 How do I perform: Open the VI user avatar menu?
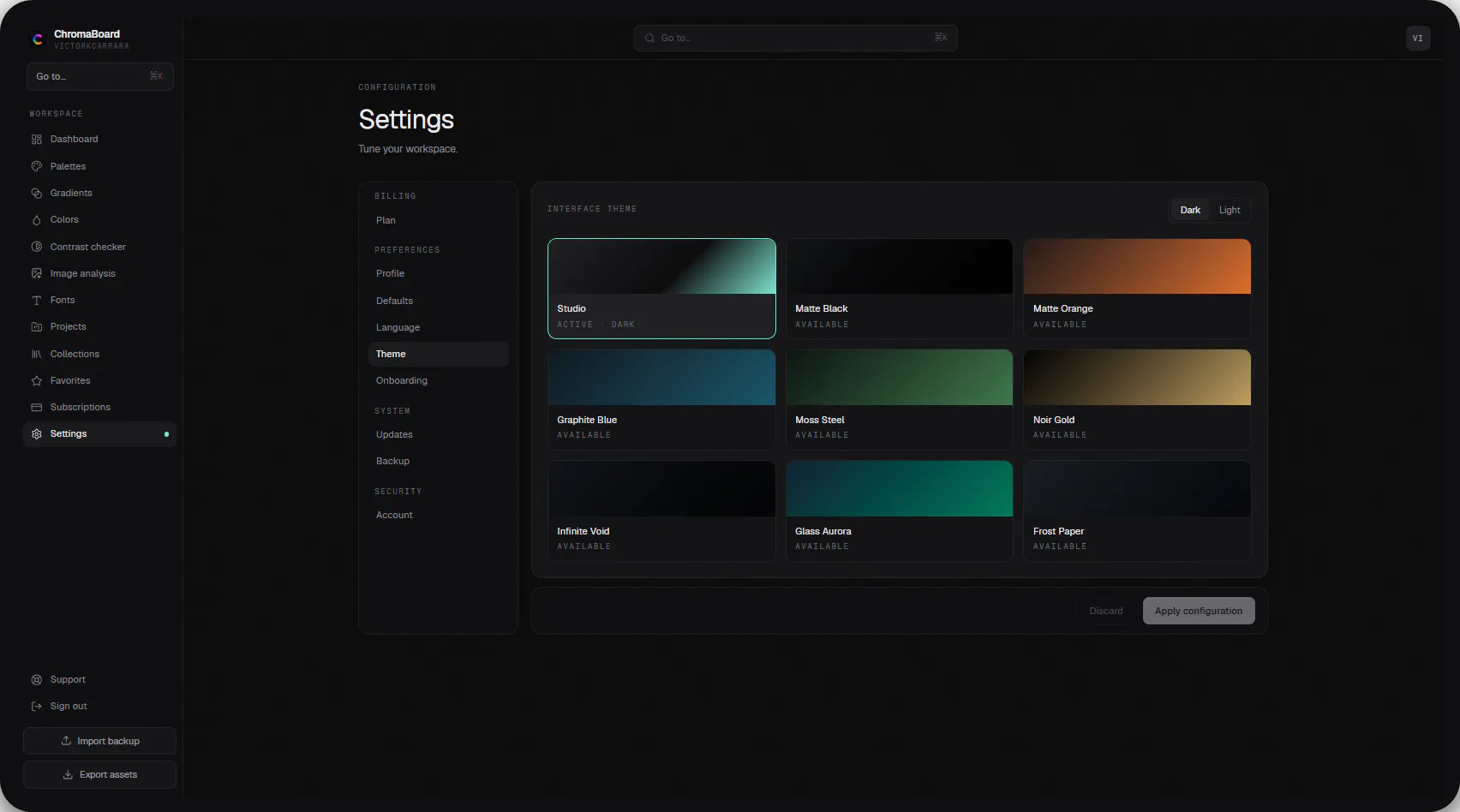(1418, 38)
